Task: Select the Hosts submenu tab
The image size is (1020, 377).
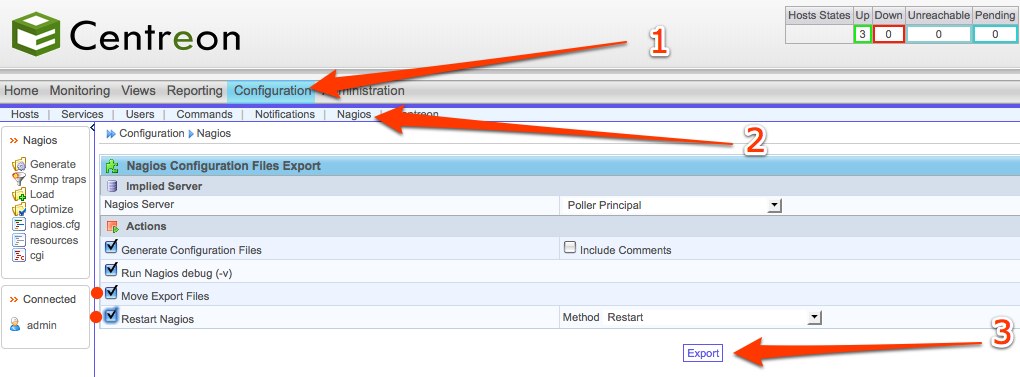Action: coord(25,114)
